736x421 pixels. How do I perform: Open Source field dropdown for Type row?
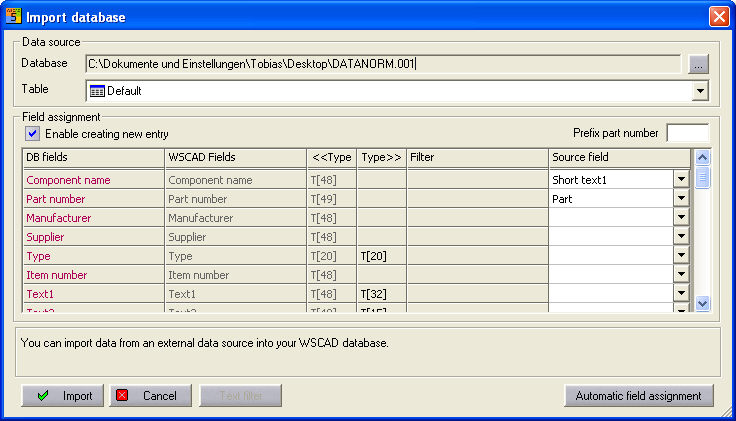(681, 255)
